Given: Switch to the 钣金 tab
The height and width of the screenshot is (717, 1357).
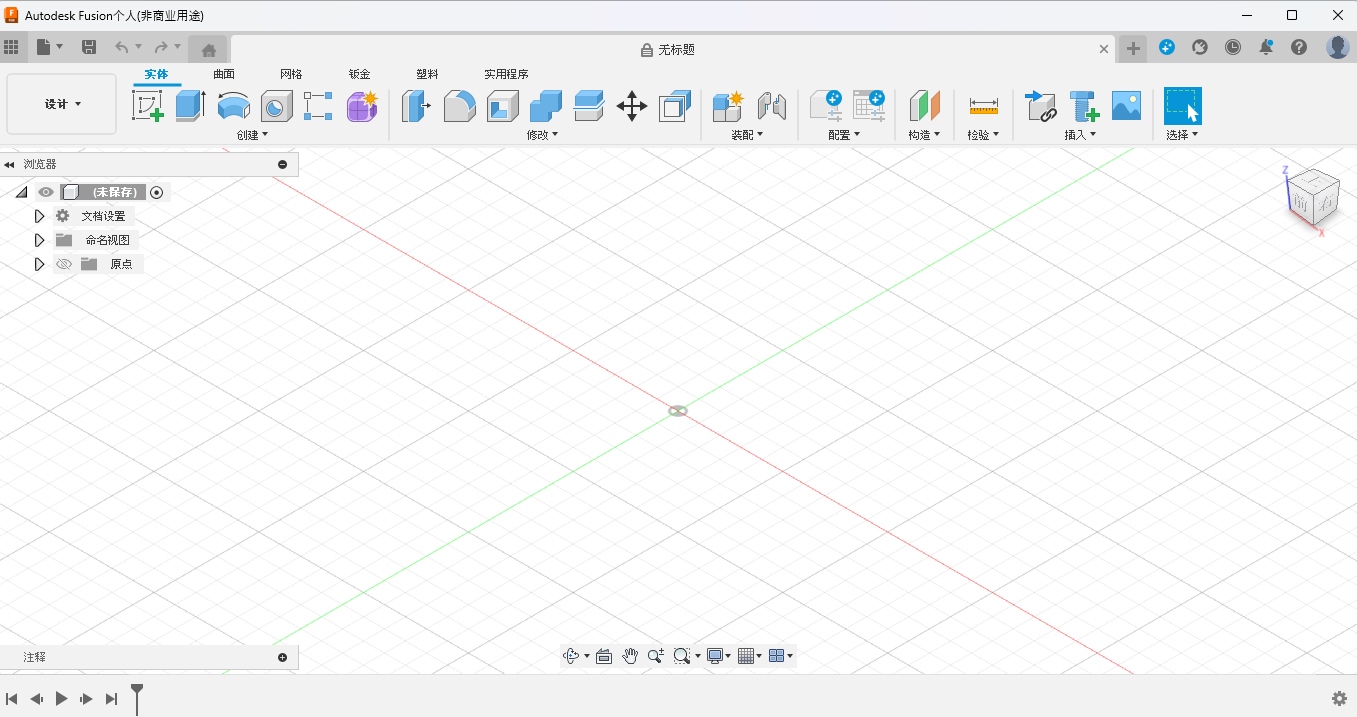Looking at the screenshot, I should pos(359,74).
